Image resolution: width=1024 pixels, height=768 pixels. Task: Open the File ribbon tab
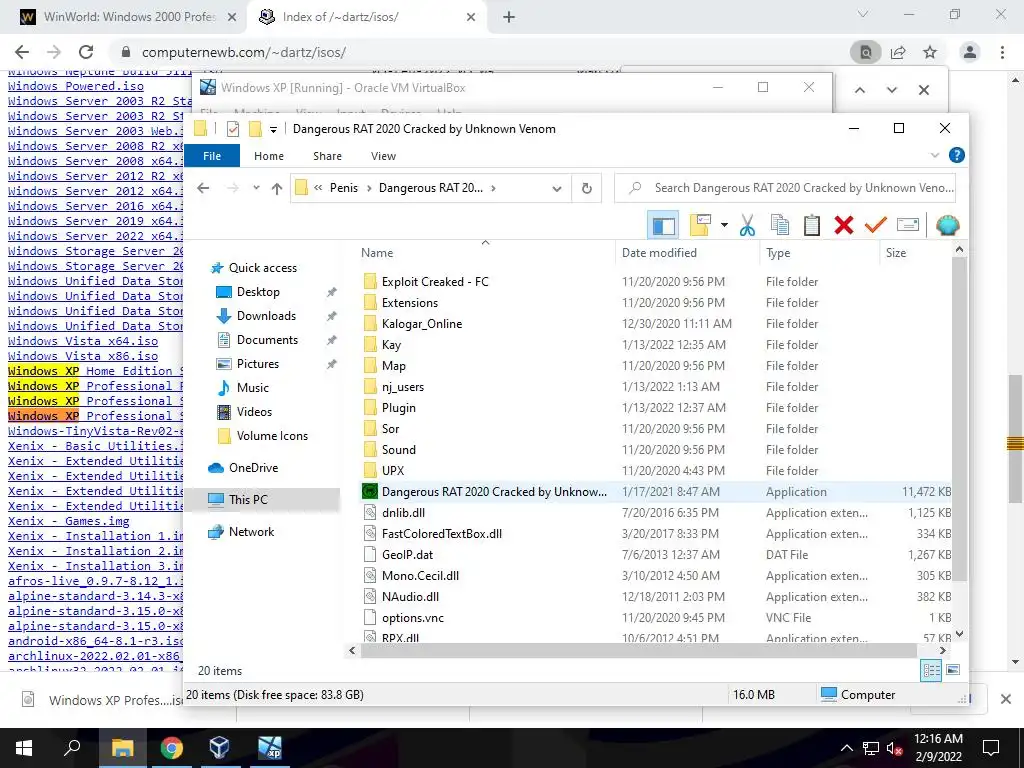[212, 156]
